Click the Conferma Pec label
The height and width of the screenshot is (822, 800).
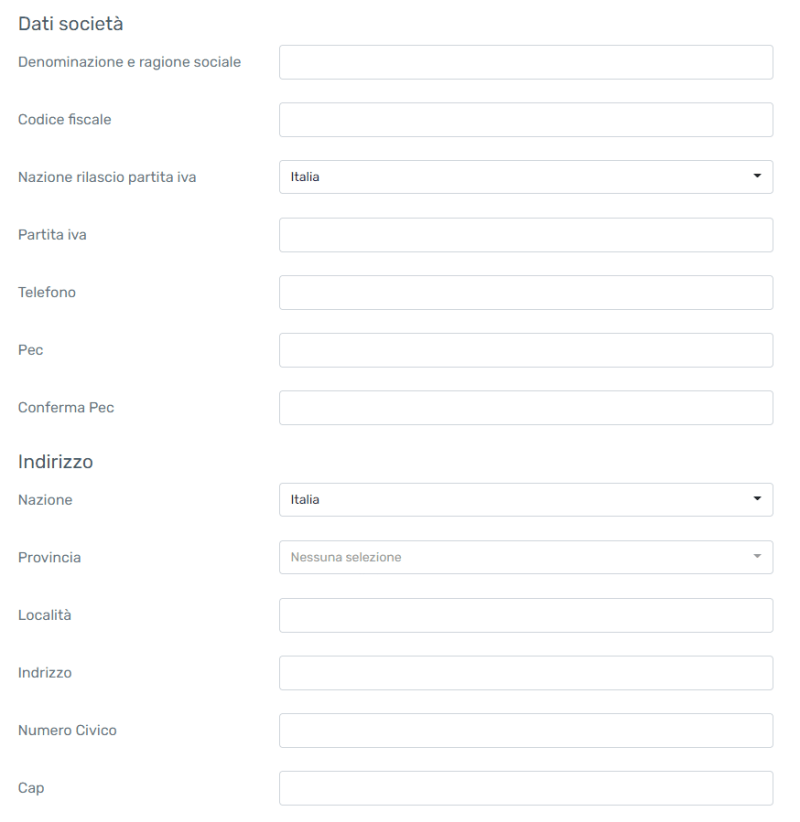click(x=66, y=407)
